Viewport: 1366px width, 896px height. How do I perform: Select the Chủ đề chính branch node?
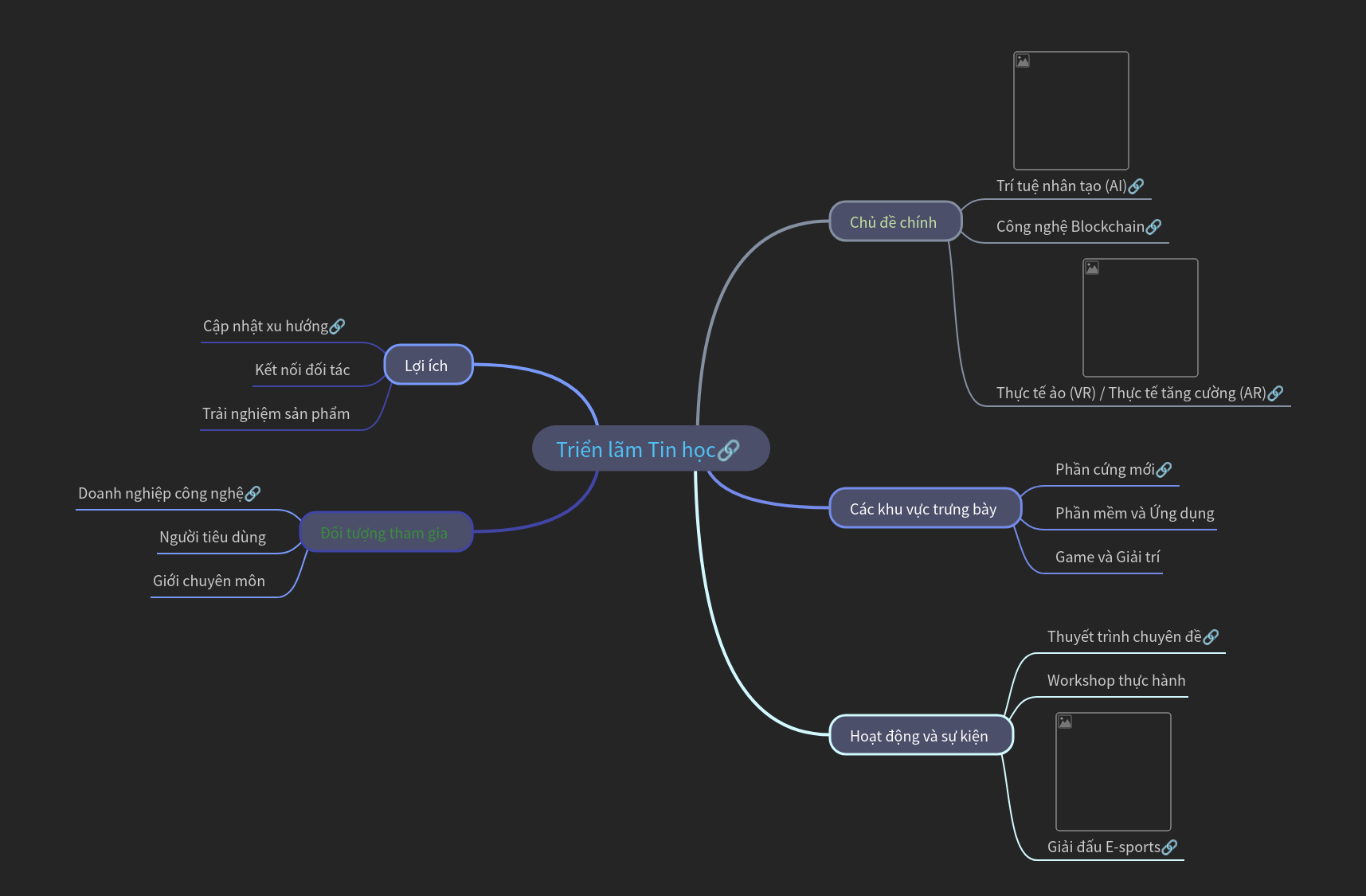tap(894, 222)
